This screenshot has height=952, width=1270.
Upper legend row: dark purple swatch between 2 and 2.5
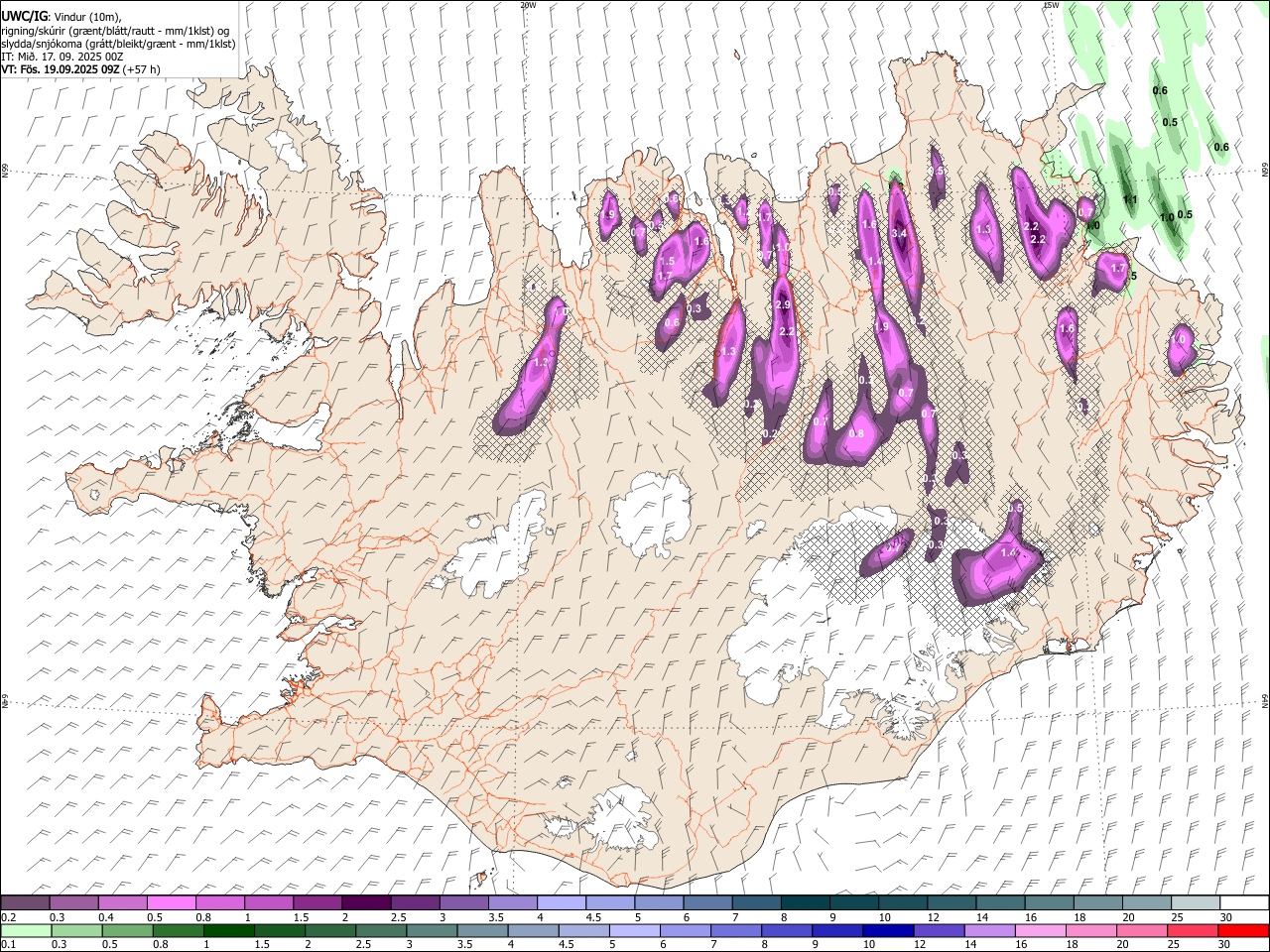366,902
